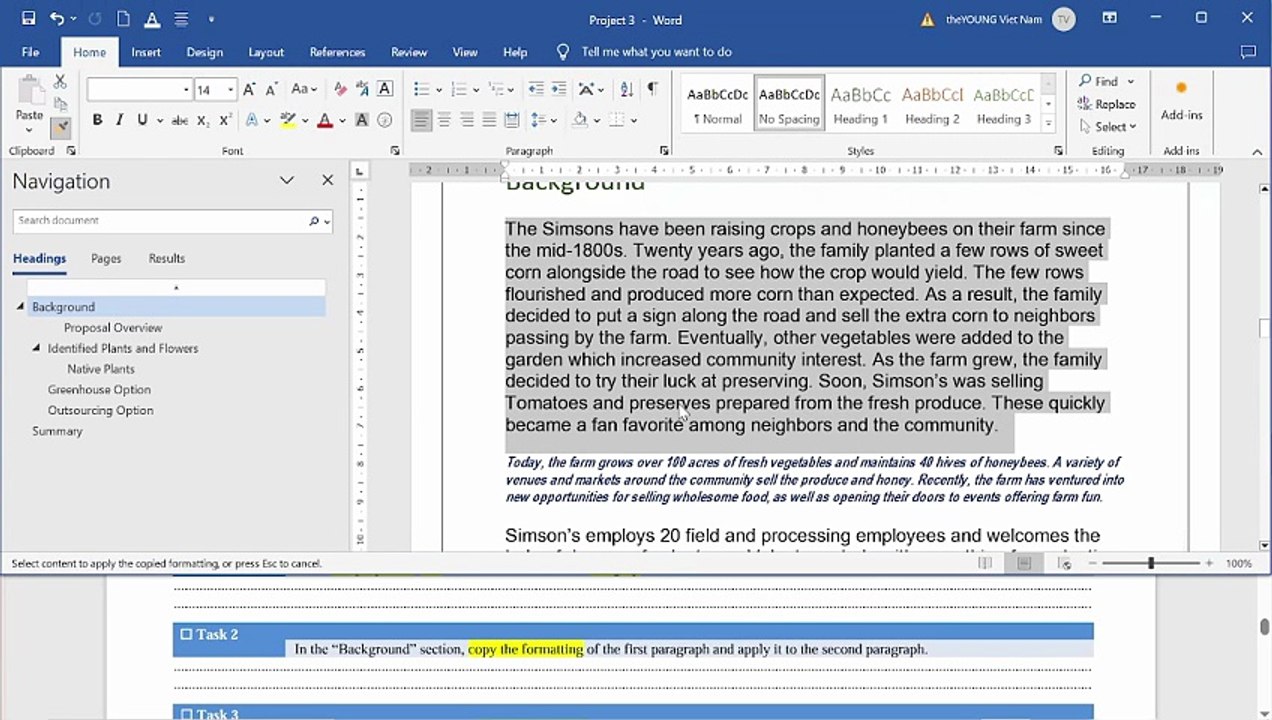The width and height of the screenshot is (1272, 720).
Task: Start a bulleted list
Action: (421, 90)
